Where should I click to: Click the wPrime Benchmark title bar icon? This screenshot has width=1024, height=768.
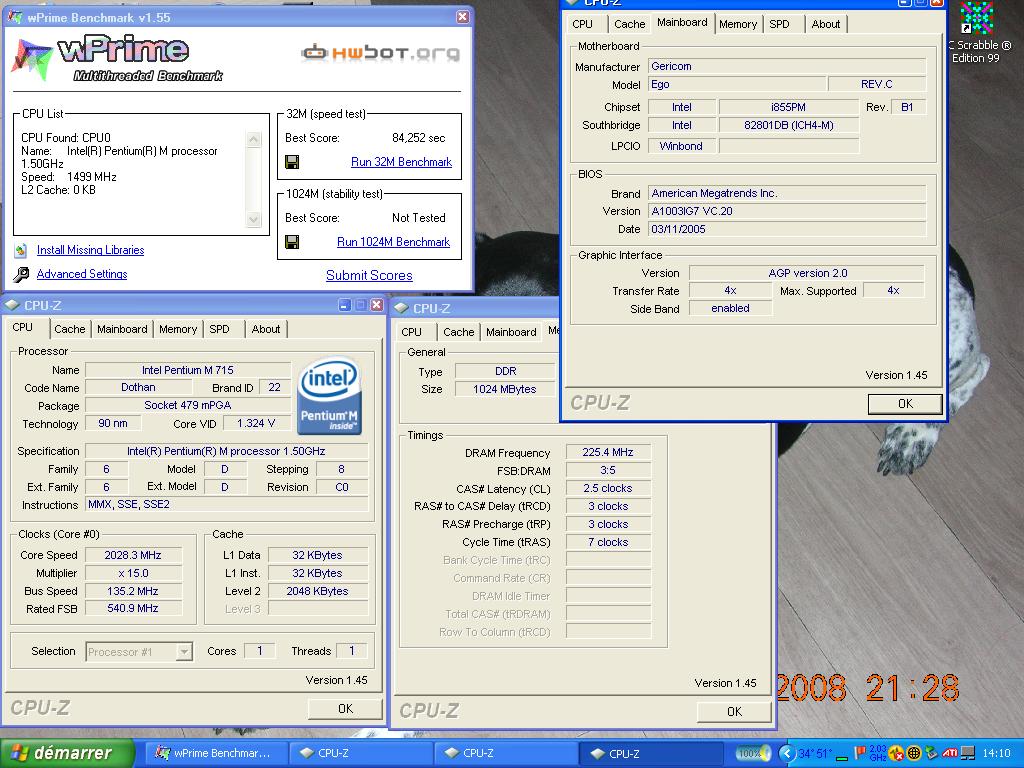(15, 18)
